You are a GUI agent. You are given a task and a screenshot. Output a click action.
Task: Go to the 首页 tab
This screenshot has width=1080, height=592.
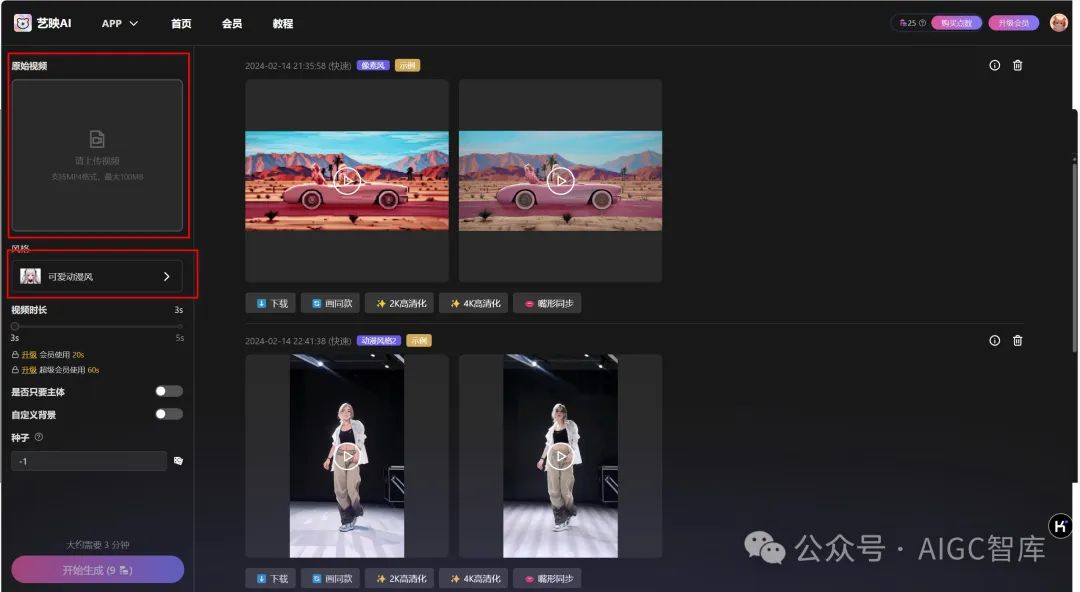click(x=181, y=23)
